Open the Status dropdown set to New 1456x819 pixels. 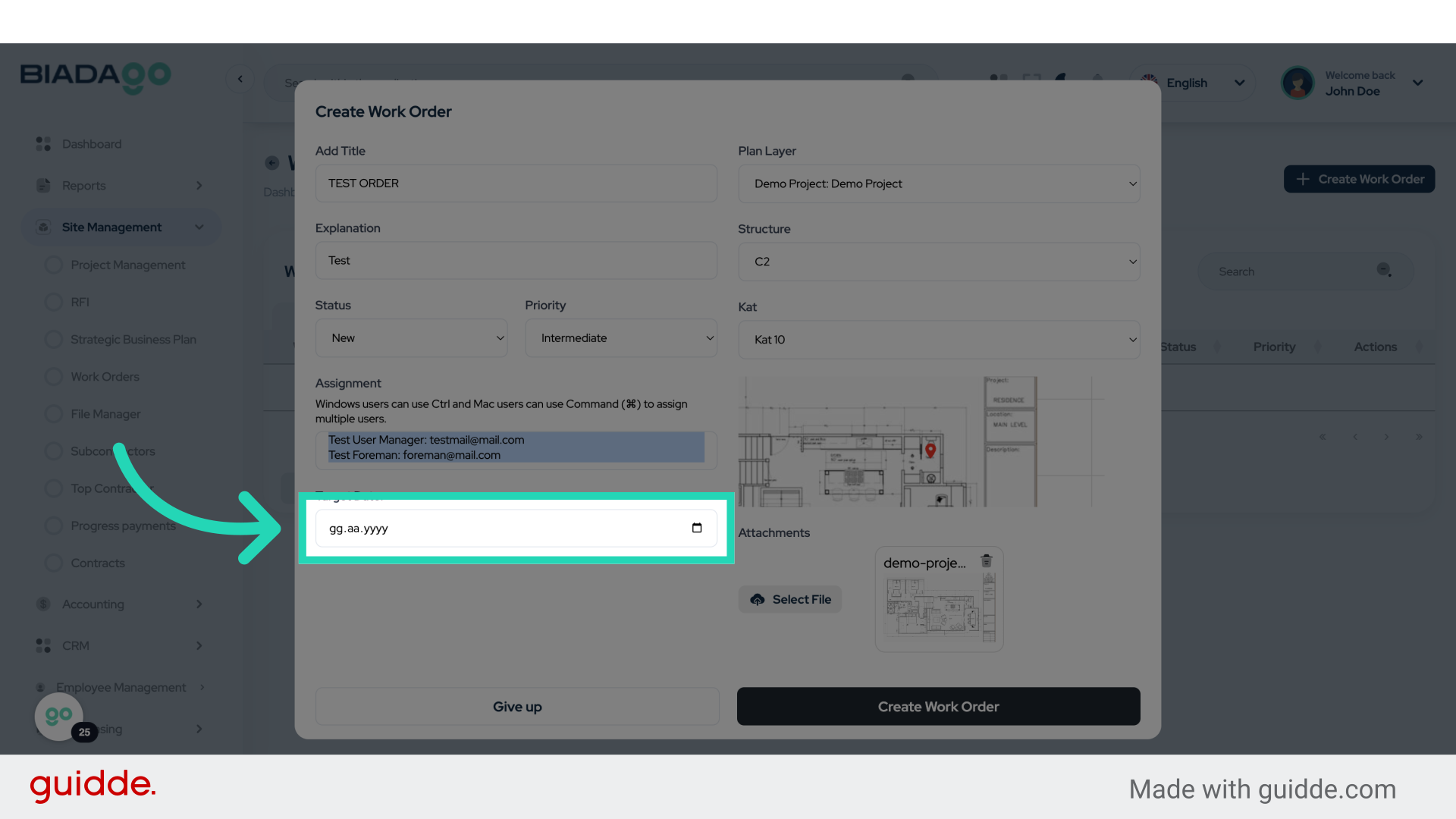tap(411, 338)
